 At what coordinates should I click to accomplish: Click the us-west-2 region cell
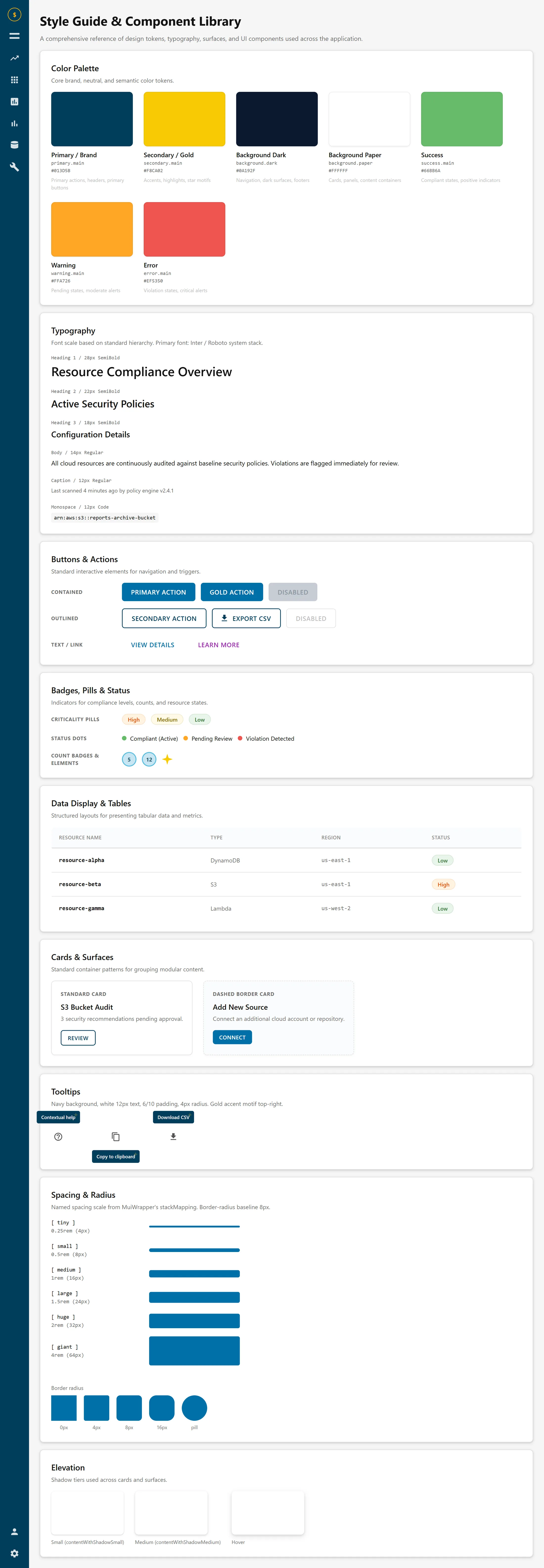(336, 908)
